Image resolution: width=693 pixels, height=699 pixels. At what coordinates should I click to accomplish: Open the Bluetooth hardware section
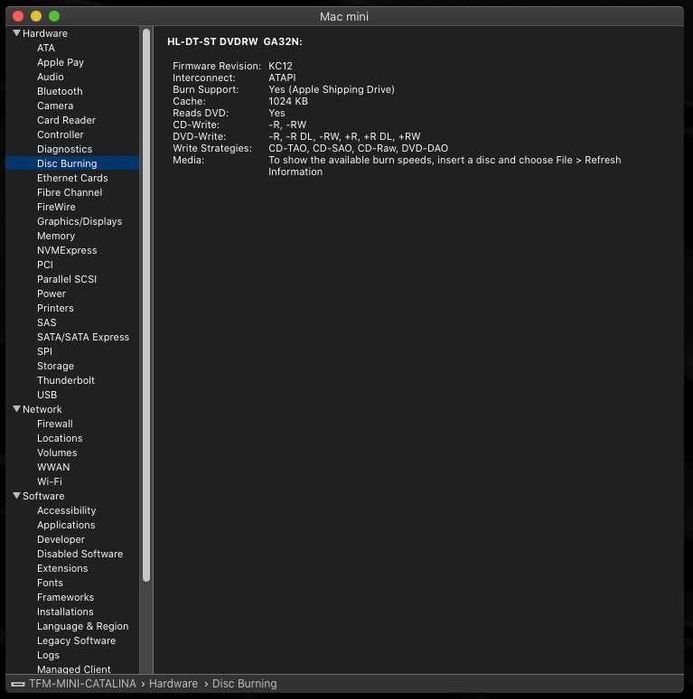pyautogui.click(x=60, y=91)
